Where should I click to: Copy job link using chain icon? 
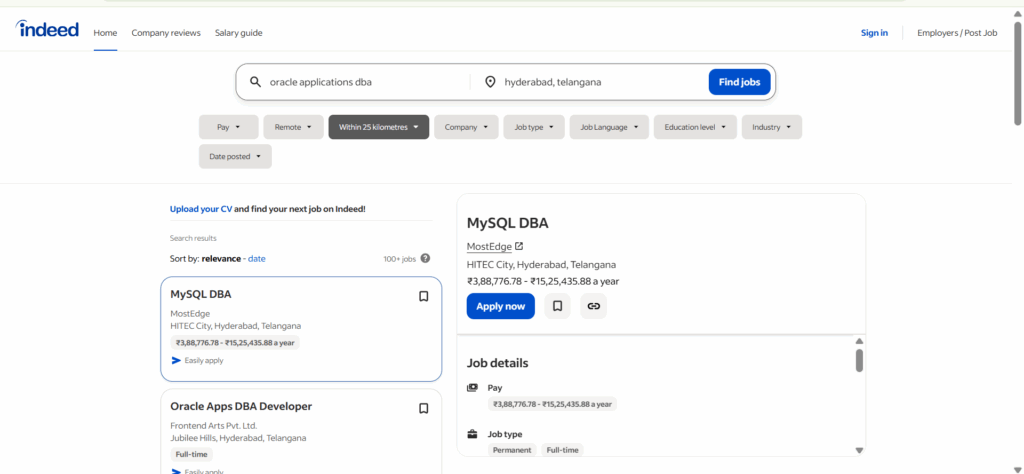pyautogui.click(x=593, y=306)
